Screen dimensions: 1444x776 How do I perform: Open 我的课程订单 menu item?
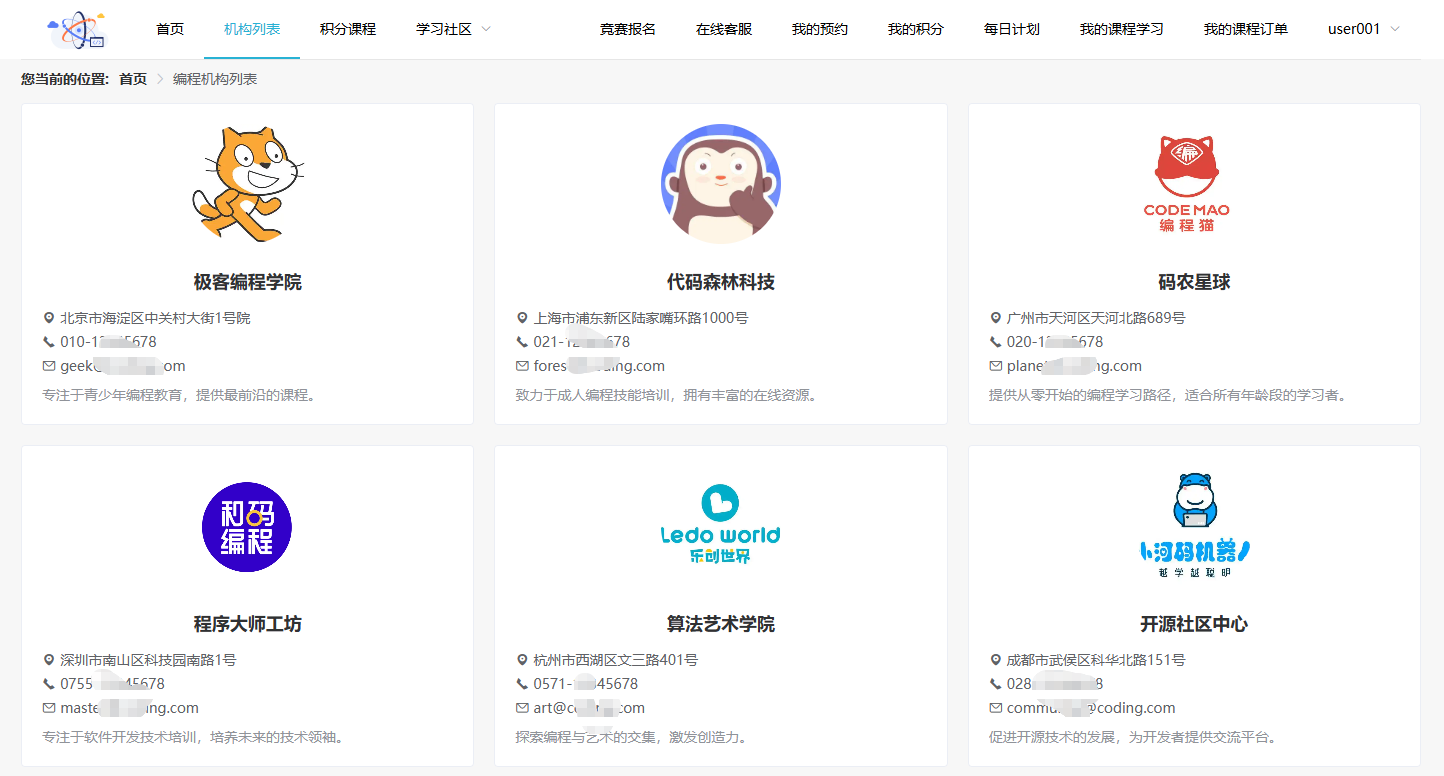[x=1246, y=29]
